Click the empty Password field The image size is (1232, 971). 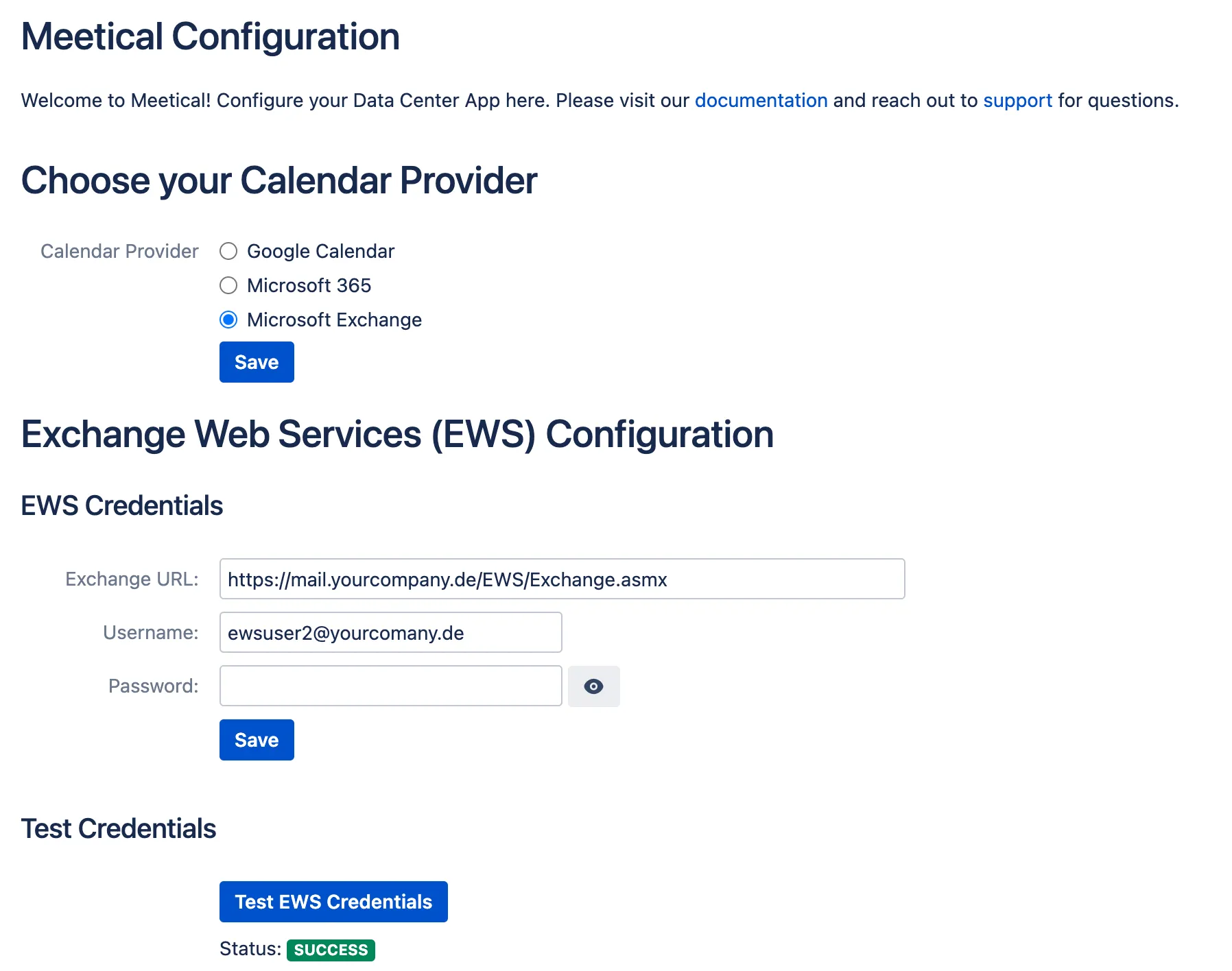click(390, 686)
